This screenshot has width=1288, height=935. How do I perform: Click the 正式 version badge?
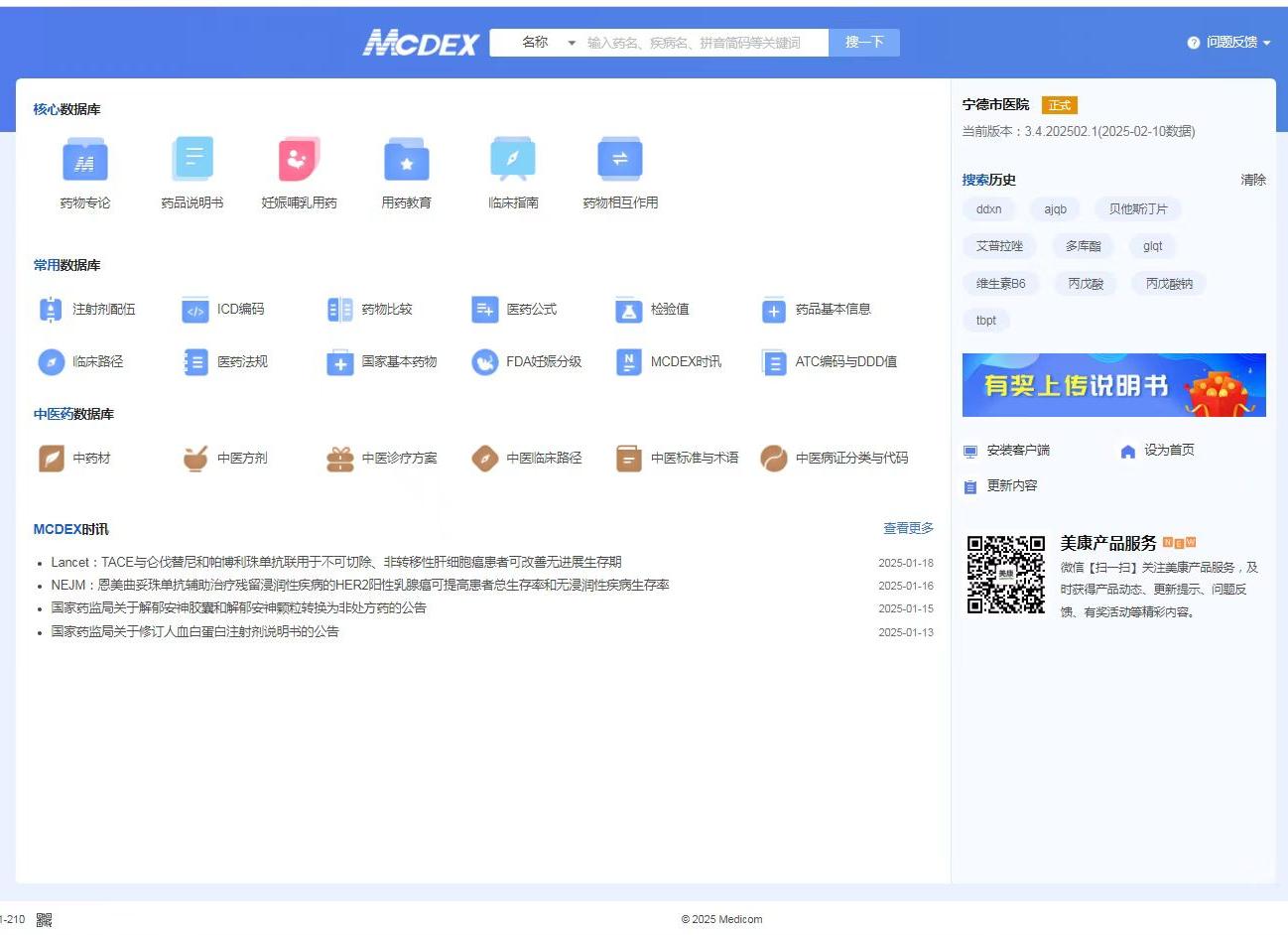[1060, 105]
